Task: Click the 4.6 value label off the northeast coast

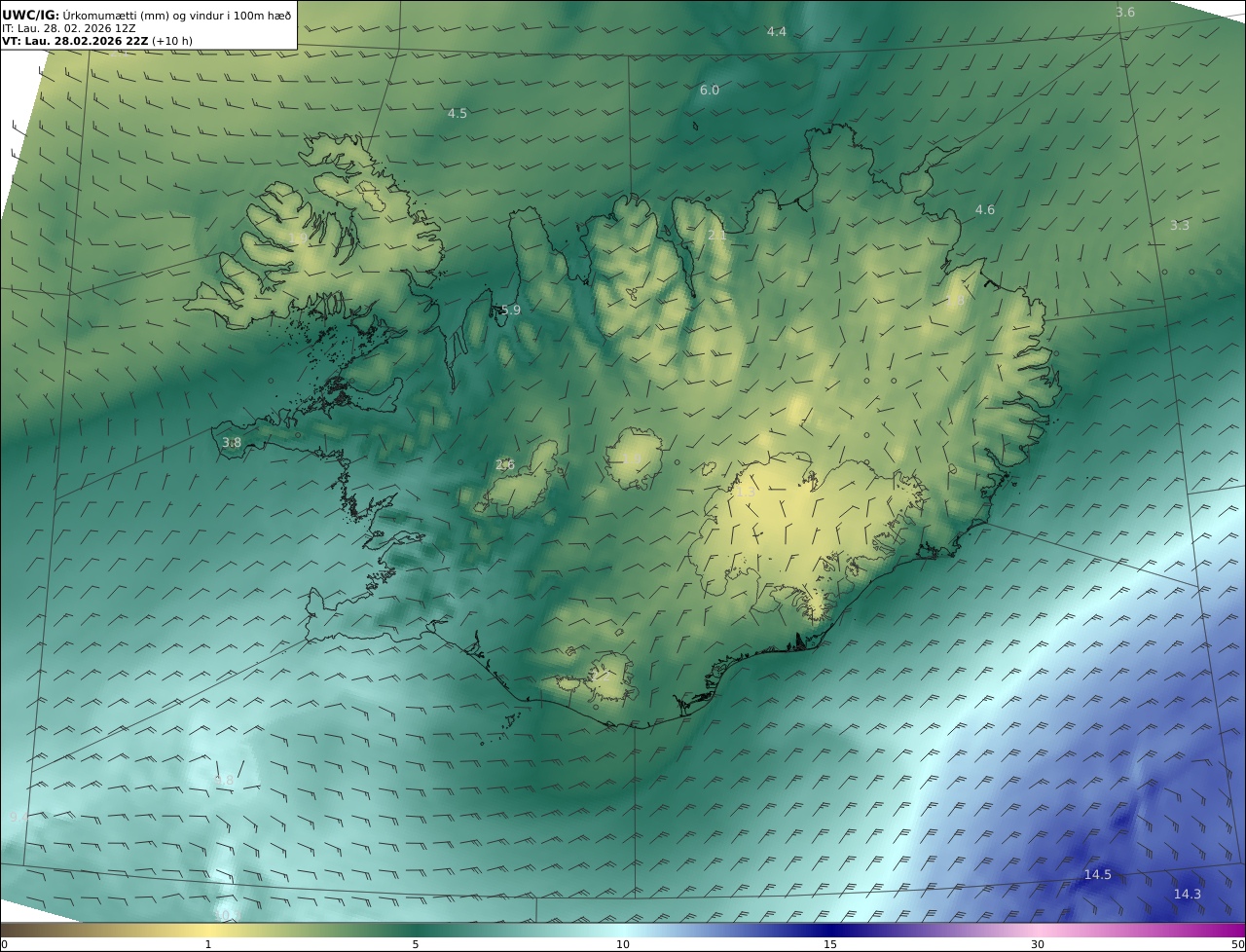Action: (x=985, y=210)
